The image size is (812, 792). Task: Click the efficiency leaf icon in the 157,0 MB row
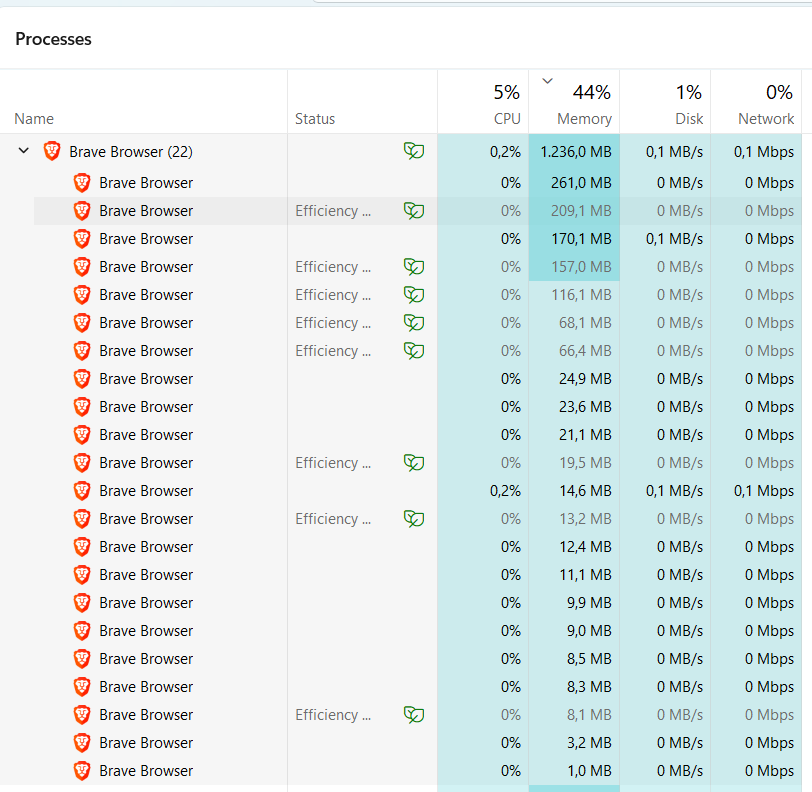(x=414, y=267)
